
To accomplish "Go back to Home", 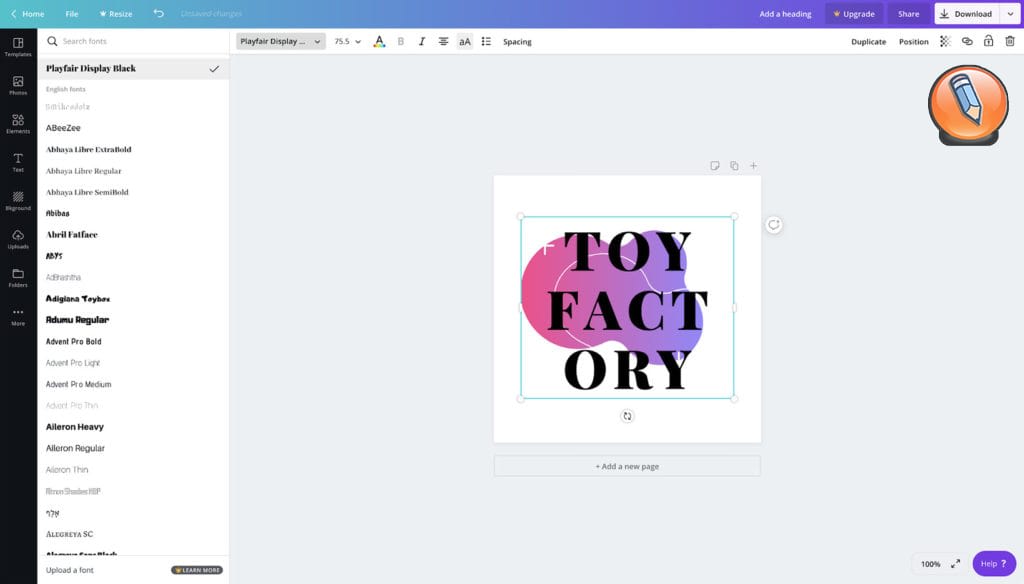I will pyautogui.click(x=27, y=14).
